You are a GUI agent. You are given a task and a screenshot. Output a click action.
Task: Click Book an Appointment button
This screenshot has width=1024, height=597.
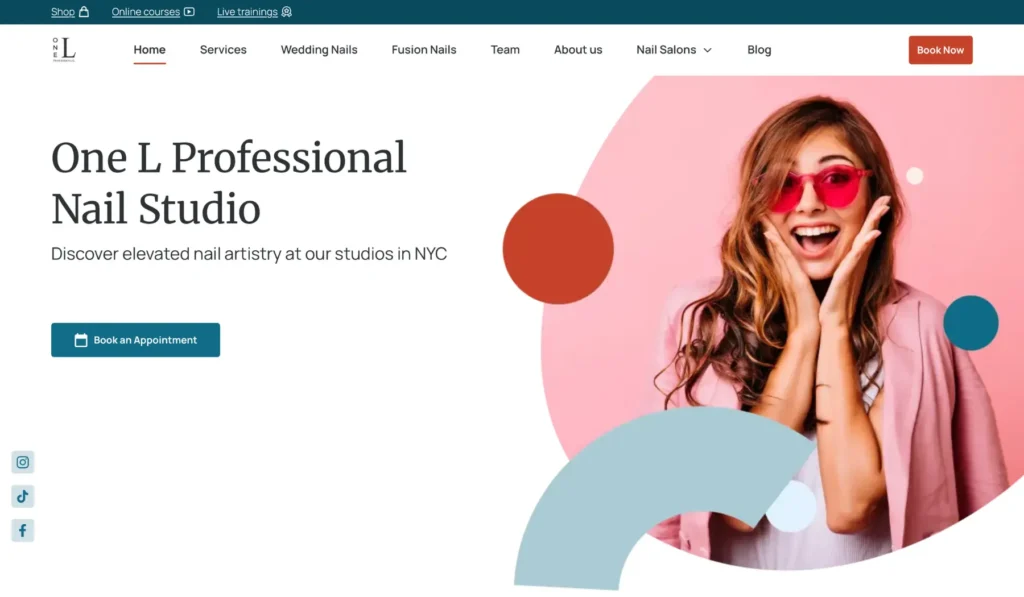(136, 340)
